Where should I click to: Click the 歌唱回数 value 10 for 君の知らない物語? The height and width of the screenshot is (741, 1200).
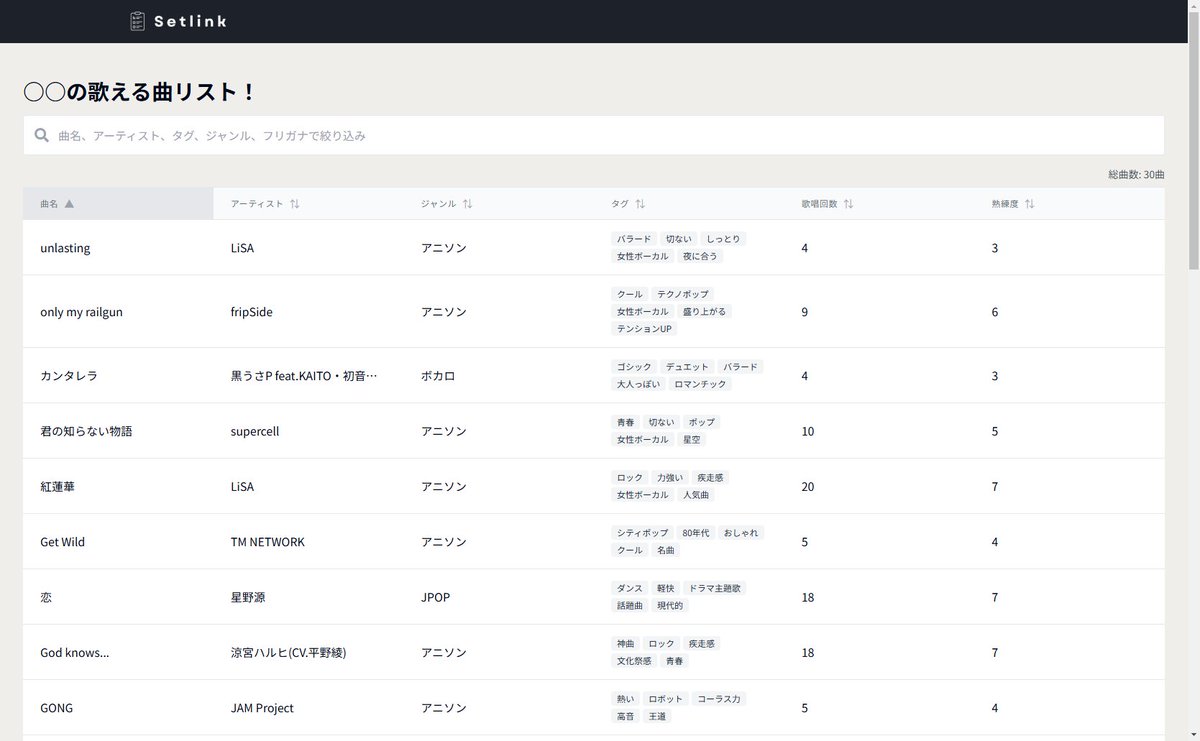[x=808, y=431]
